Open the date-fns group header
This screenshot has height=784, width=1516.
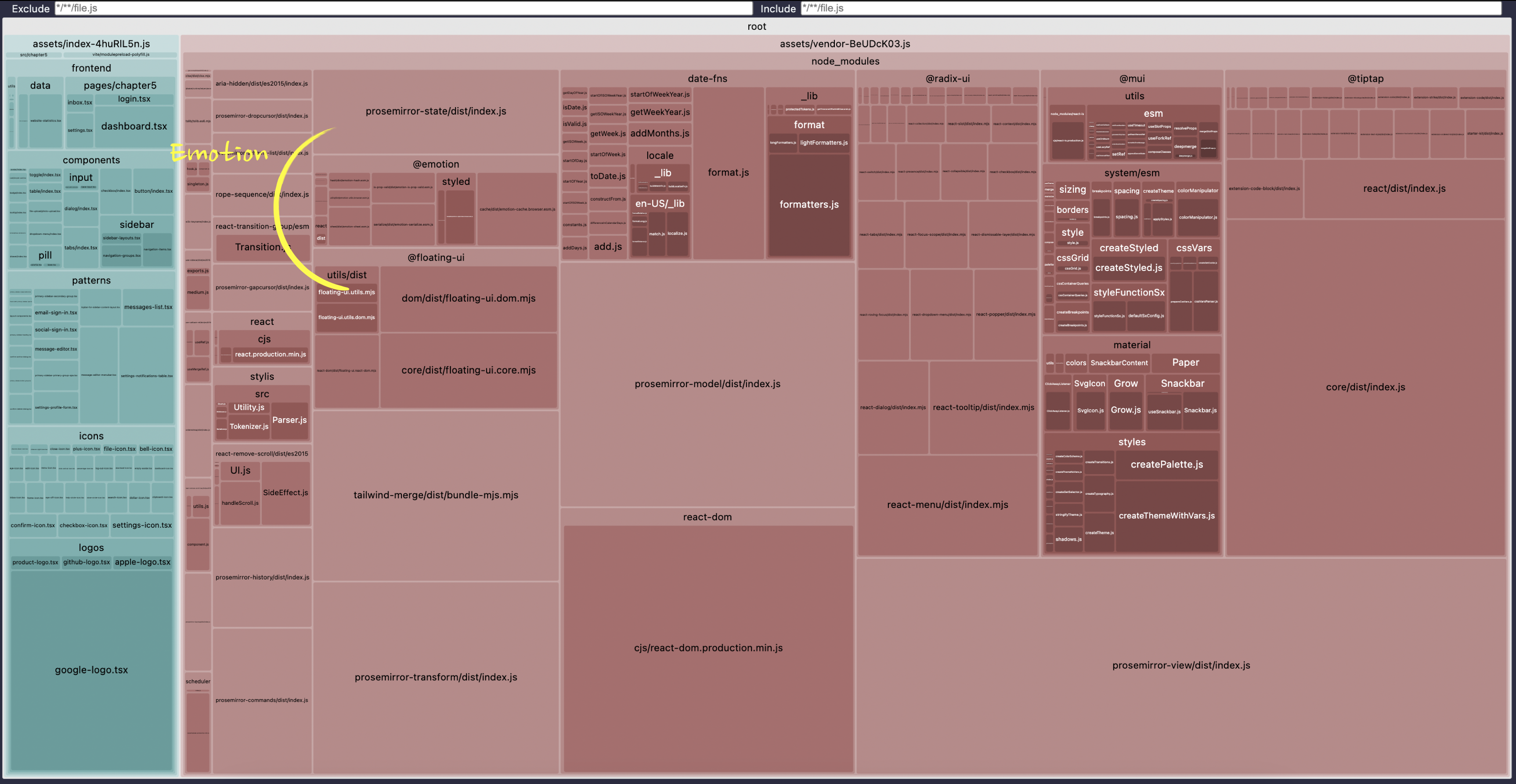click(x=707, y=79)
